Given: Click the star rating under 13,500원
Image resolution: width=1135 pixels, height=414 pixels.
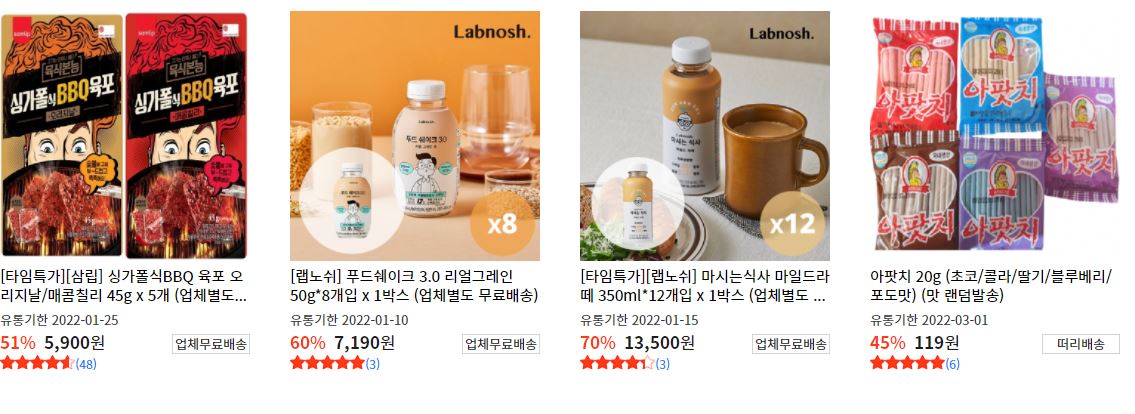Looking at the screenshot, I should pos(617,363).
